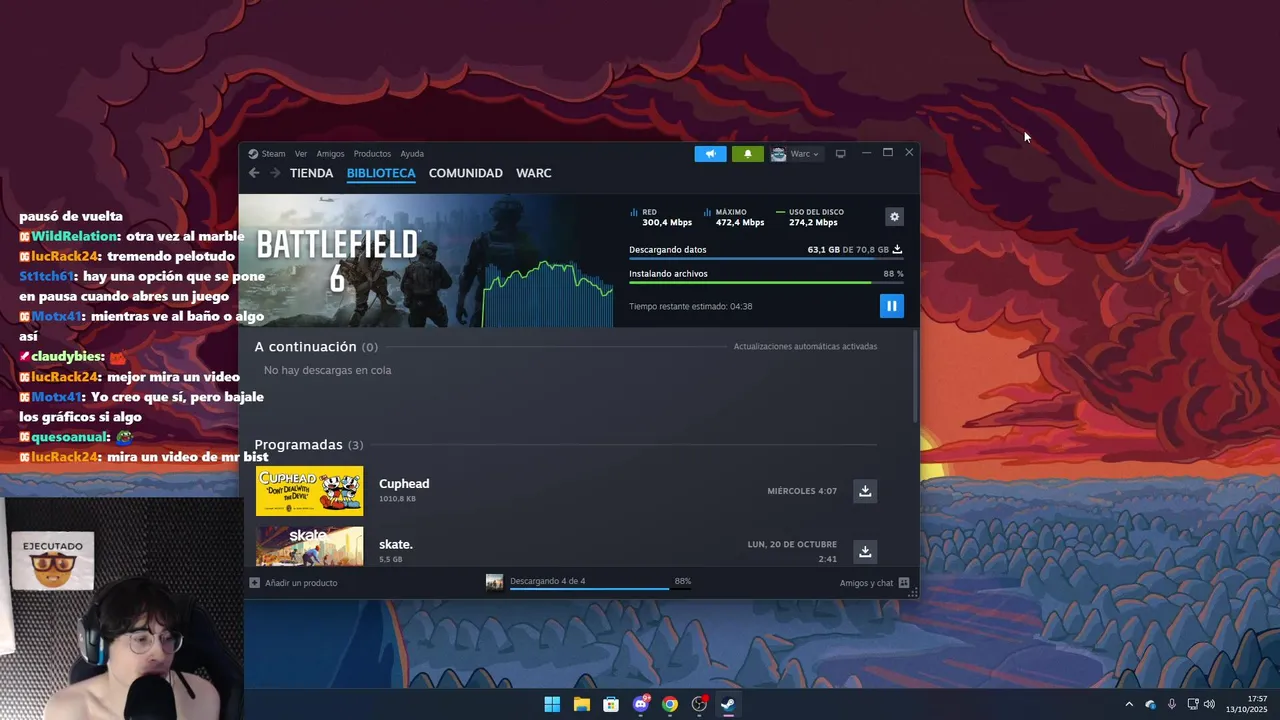Open File Explorer from the taskbar
The image size is (1280, 720).
(581, 704)
